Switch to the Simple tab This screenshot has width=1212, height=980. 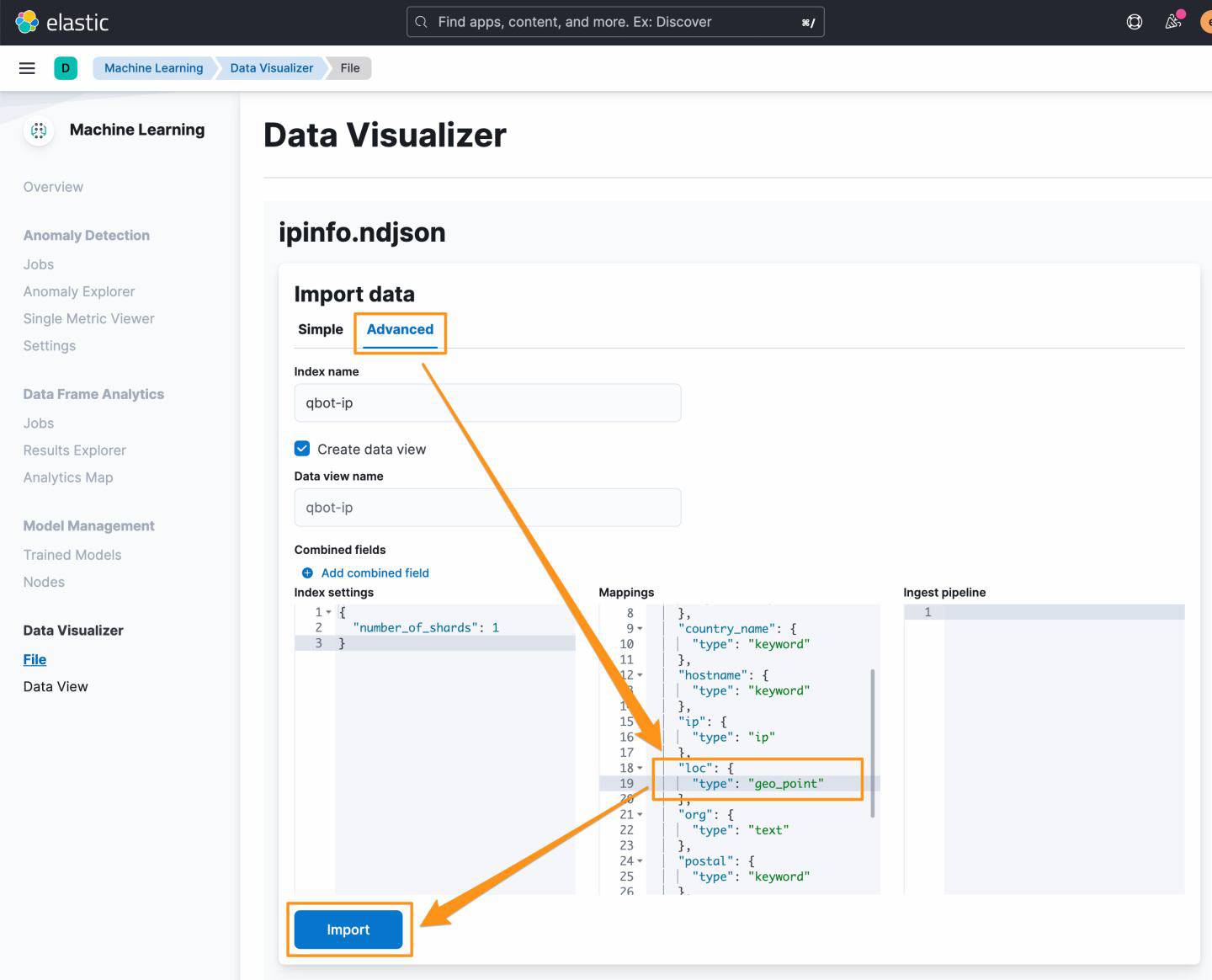[x=320, y=329]
